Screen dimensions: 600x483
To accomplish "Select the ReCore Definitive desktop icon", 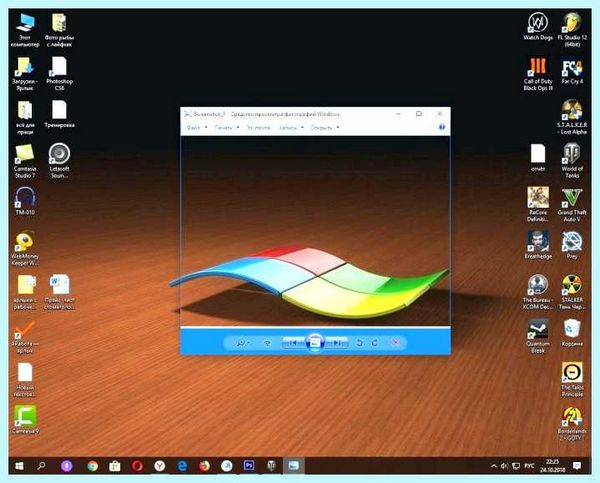I will point(538,204).
